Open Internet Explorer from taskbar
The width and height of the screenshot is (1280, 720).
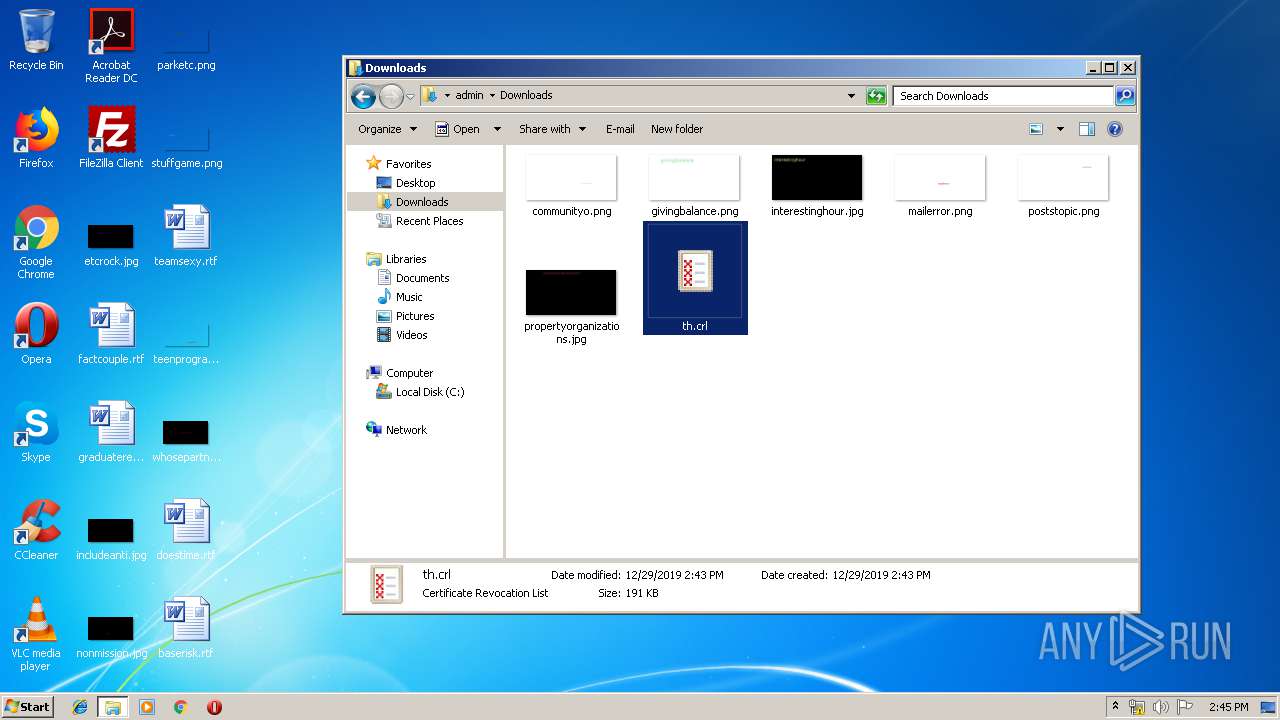[x=80, y=707]
